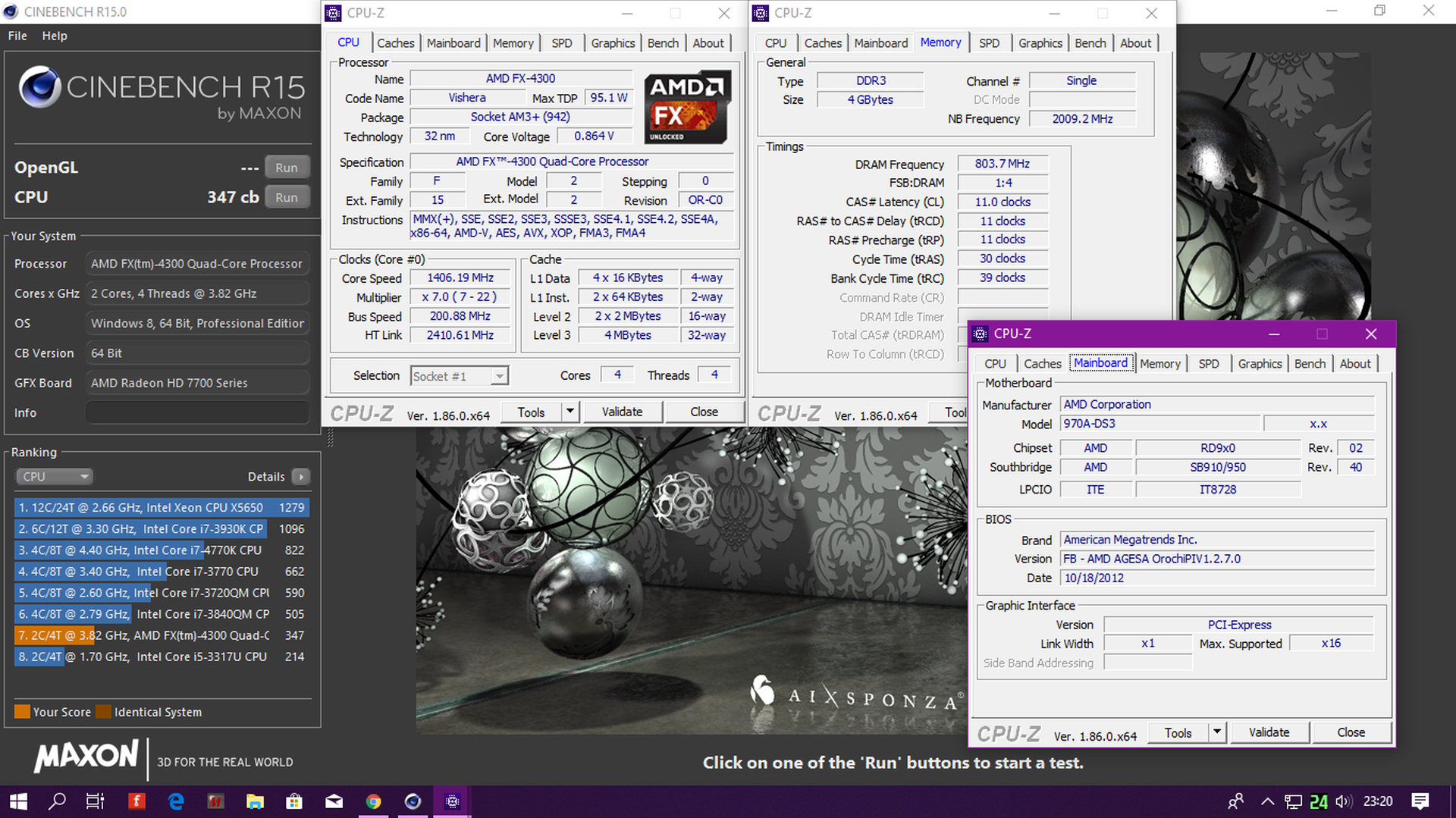
Task: Open Caches tab in first CPU-Z window
Action: 396,43
